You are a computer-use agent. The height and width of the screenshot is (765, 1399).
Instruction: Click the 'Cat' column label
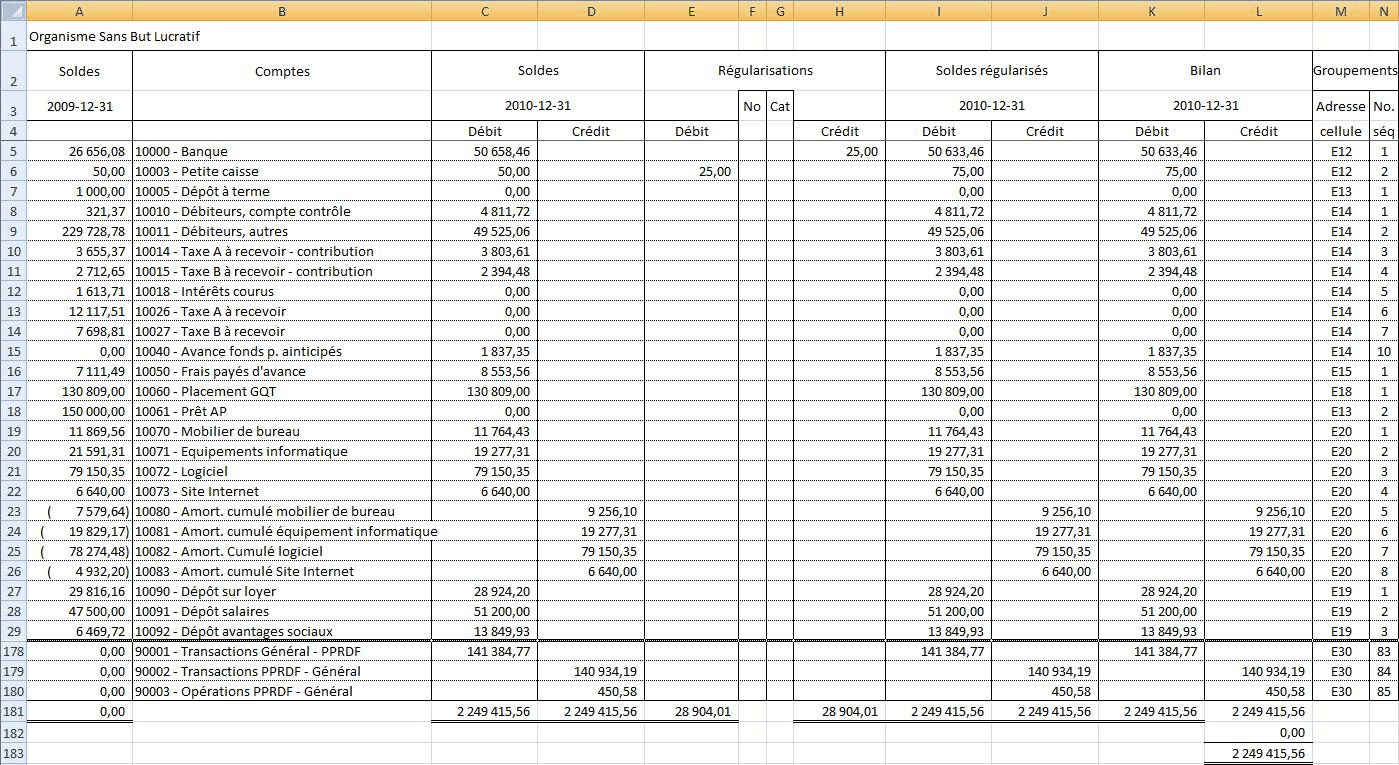coord(780,106)
